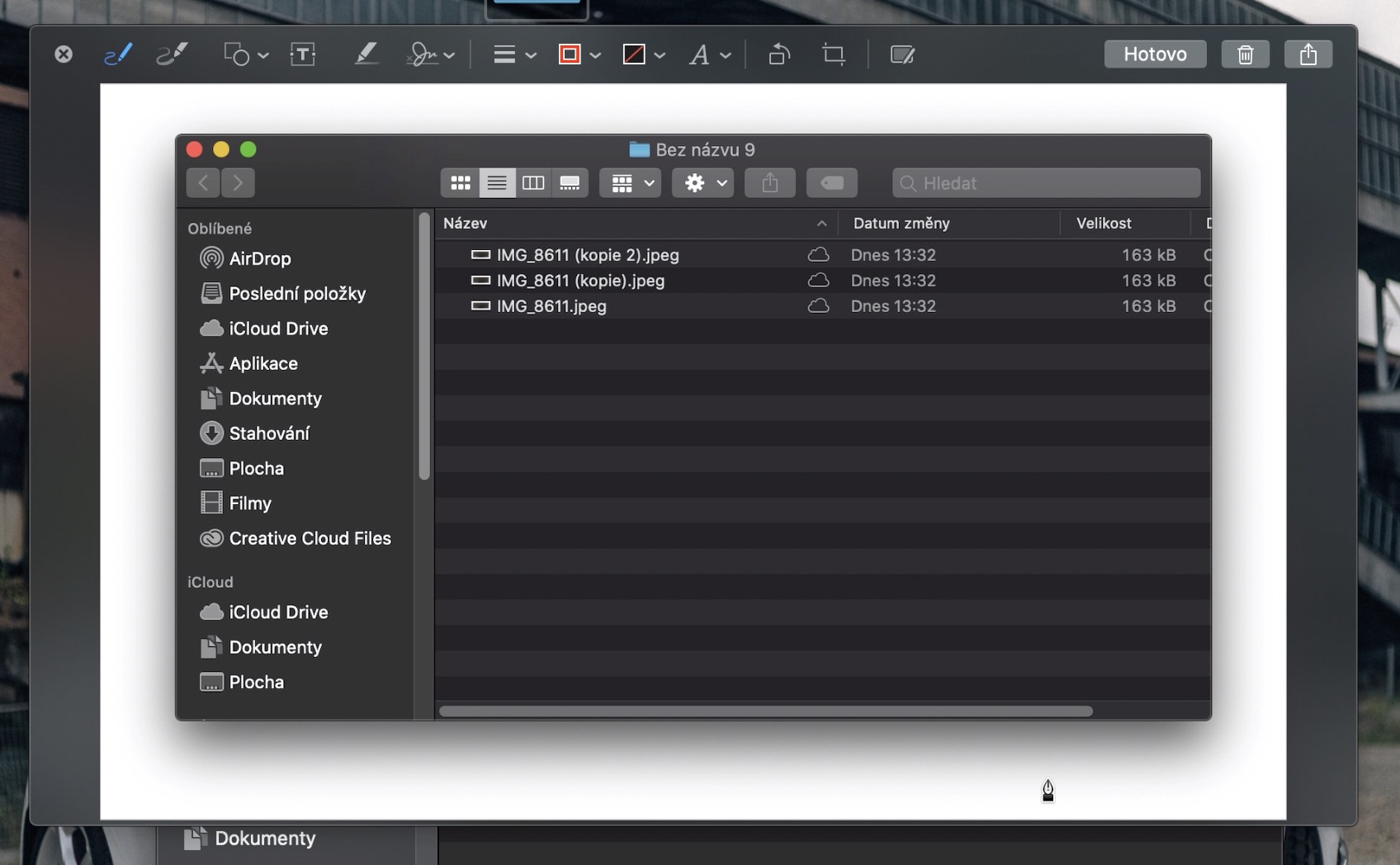Open Poslední položky in the sidebar
The image size is (1400, 865).
282,293
